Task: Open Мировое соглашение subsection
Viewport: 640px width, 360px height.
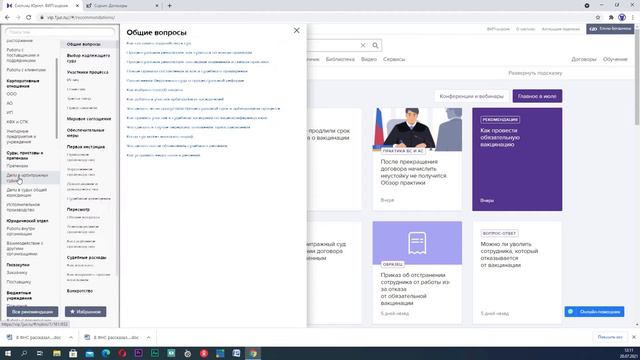Action: tap(89, 119)
